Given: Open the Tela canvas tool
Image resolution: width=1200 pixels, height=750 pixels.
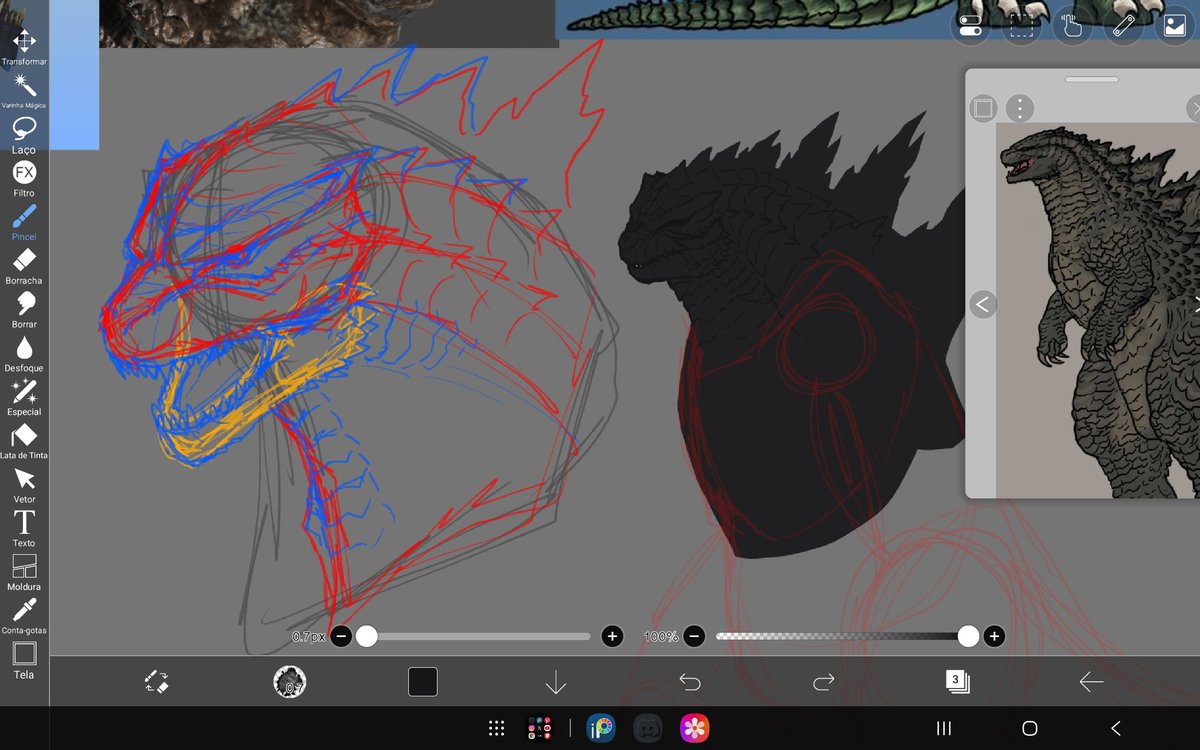Looking at the screenshot, I should [x=24, y=660].
